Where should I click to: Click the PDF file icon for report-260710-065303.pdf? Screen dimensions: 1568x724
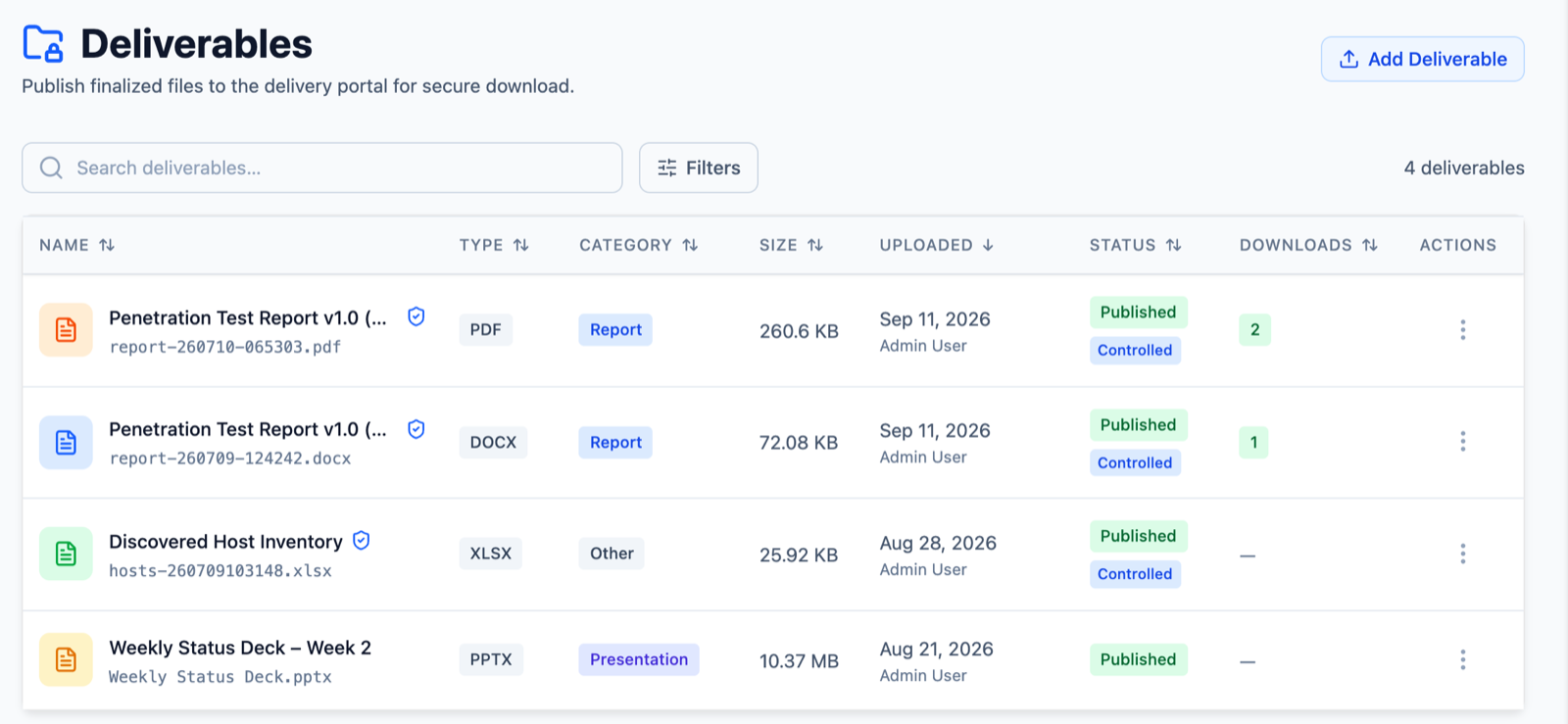point(66,330)
